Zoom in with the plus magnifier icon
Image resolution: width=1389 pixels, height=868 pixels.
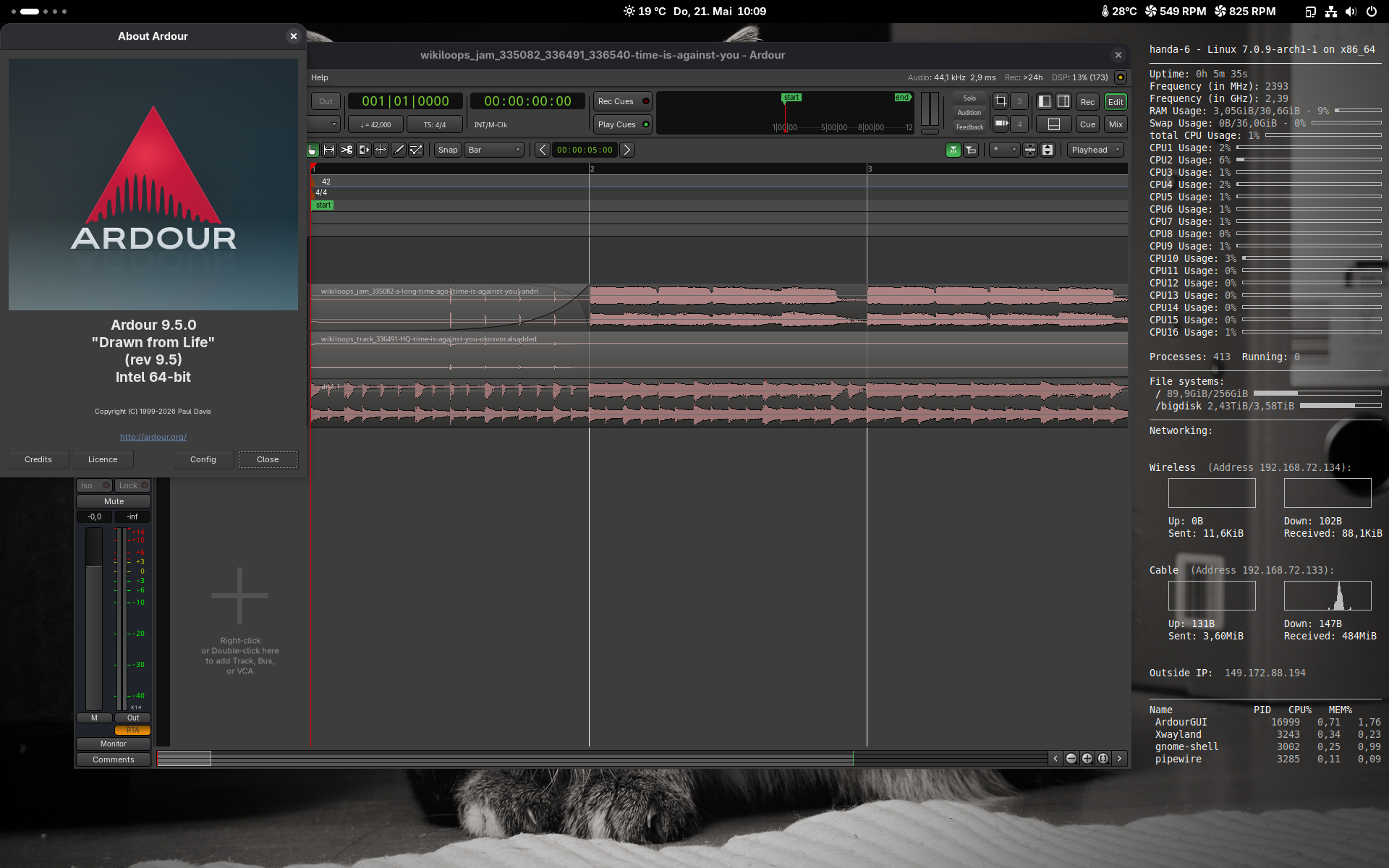coord(1087,758)
